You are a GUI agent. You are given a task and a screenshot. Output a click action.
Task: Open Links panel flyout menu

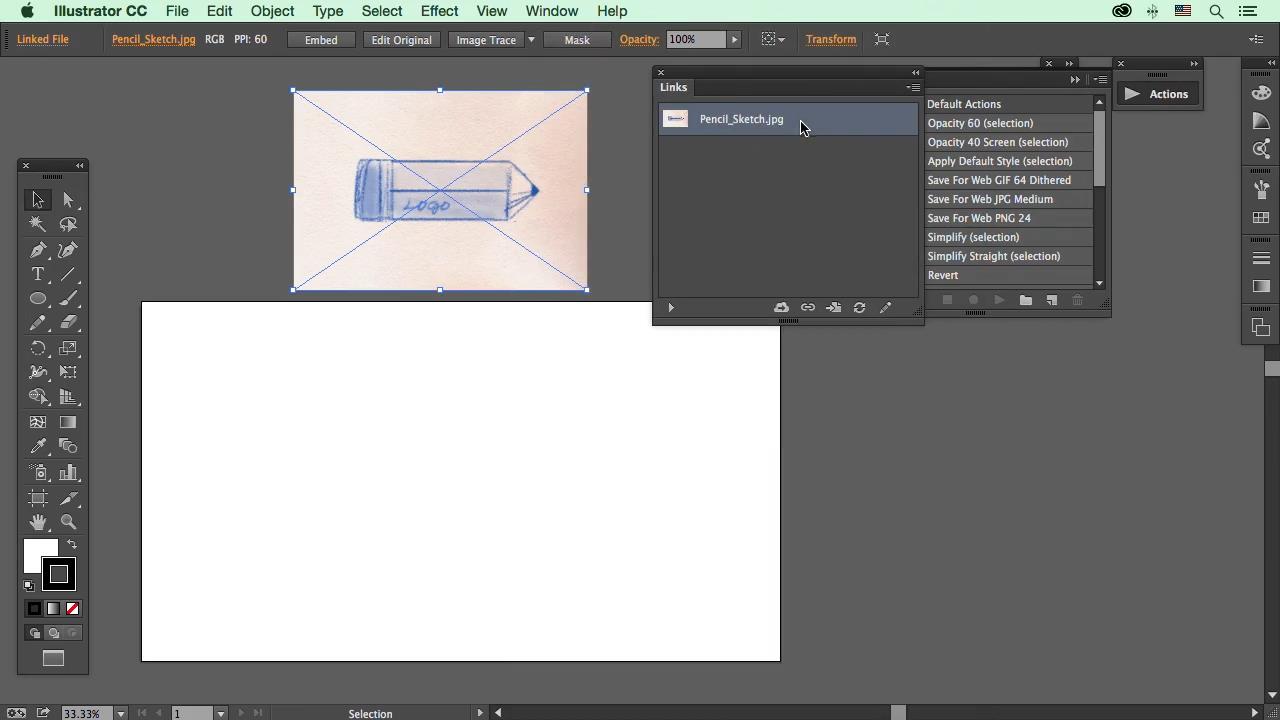tap(912, 87)
